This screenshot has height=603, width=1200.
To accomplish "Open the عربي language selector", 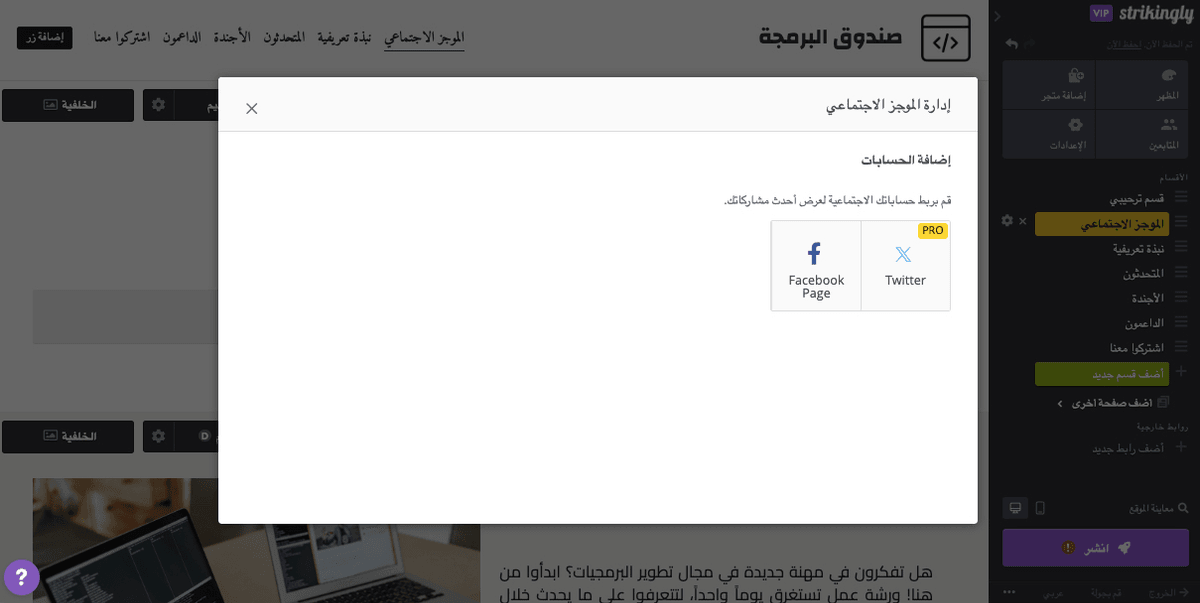I will pos(1053,592).
